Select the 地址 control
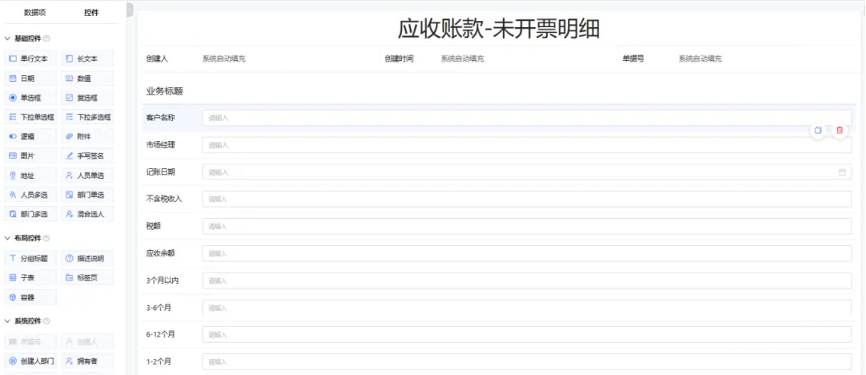The image size is (866, 375). coord(30,176)
